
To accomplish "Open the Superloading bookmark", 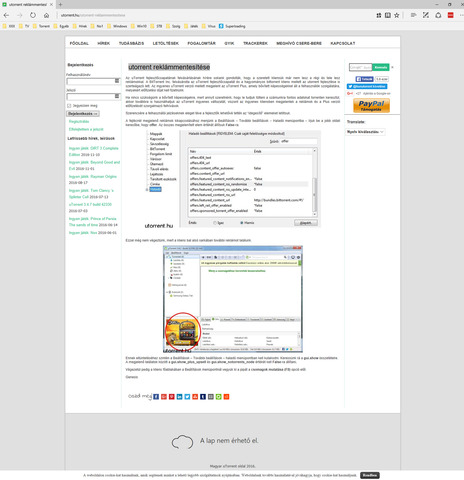I will tap(232, 26).
